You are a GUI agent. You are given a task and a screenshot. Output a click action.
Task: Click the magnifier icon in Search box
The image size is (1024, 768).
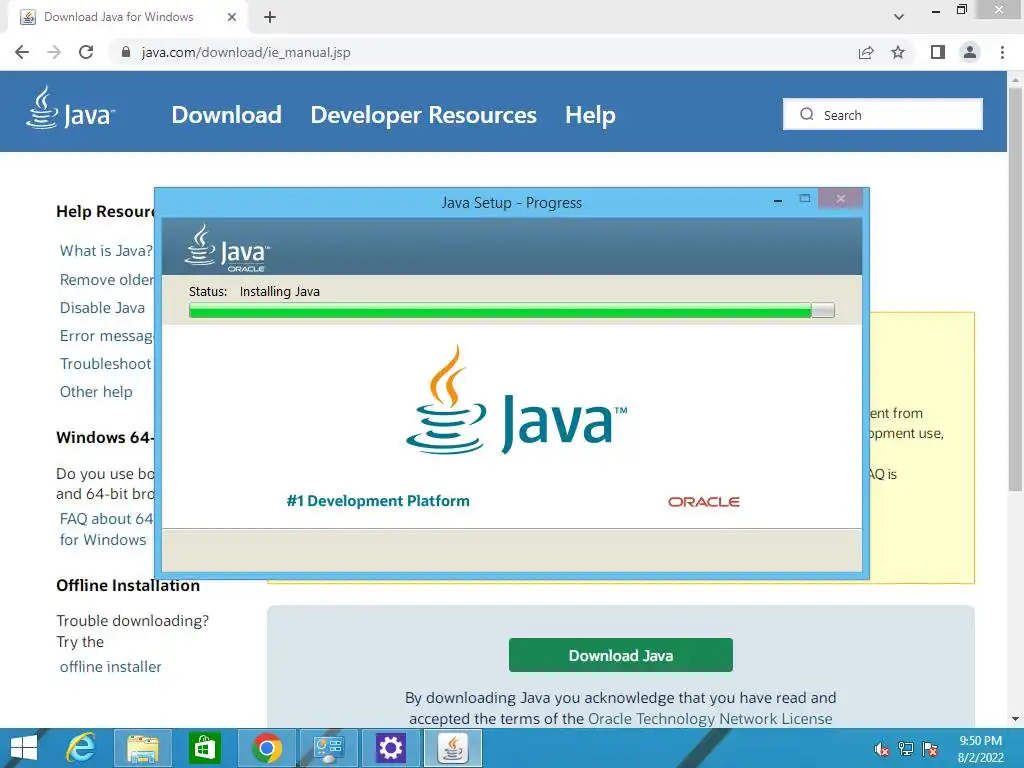pyautogui.click(x=807, y=114)
